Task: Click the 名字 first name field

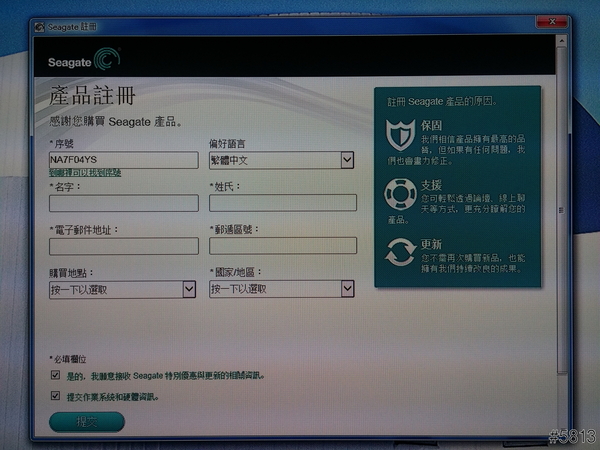Action: coord(124,203)
